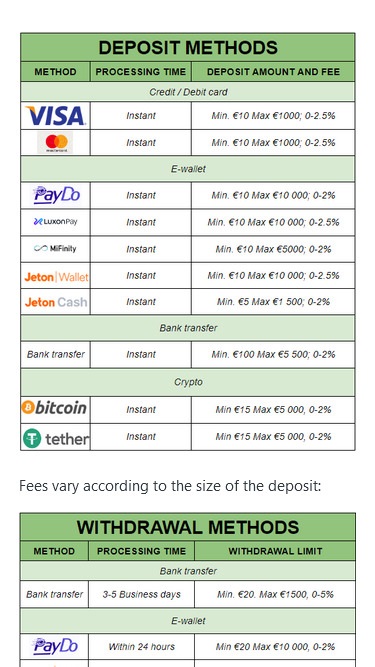
Task: Click the '3-5 Business days' cell
Action: pyautogui.click(x=142, y=594)
